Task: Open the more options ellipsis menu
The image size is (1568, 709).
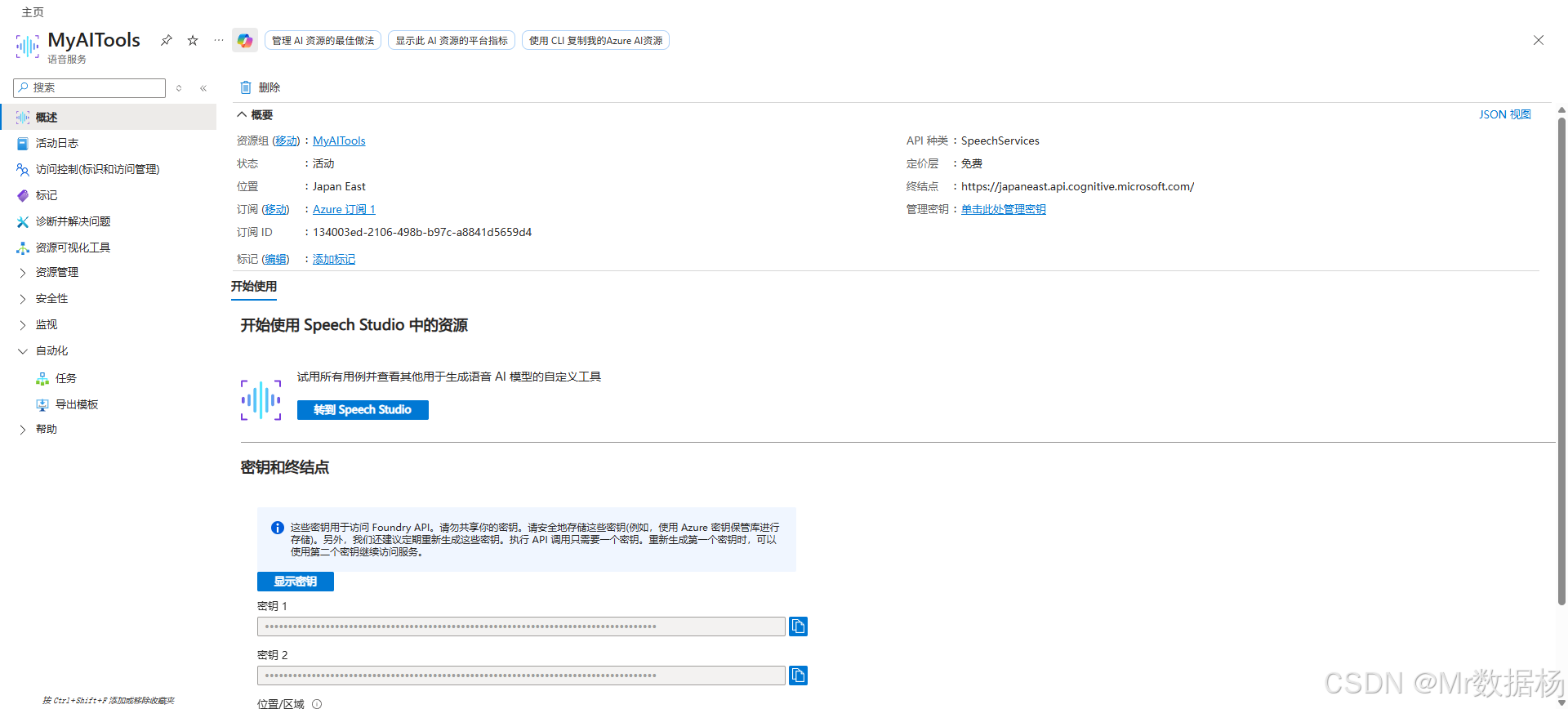Action: pos(218,40)
